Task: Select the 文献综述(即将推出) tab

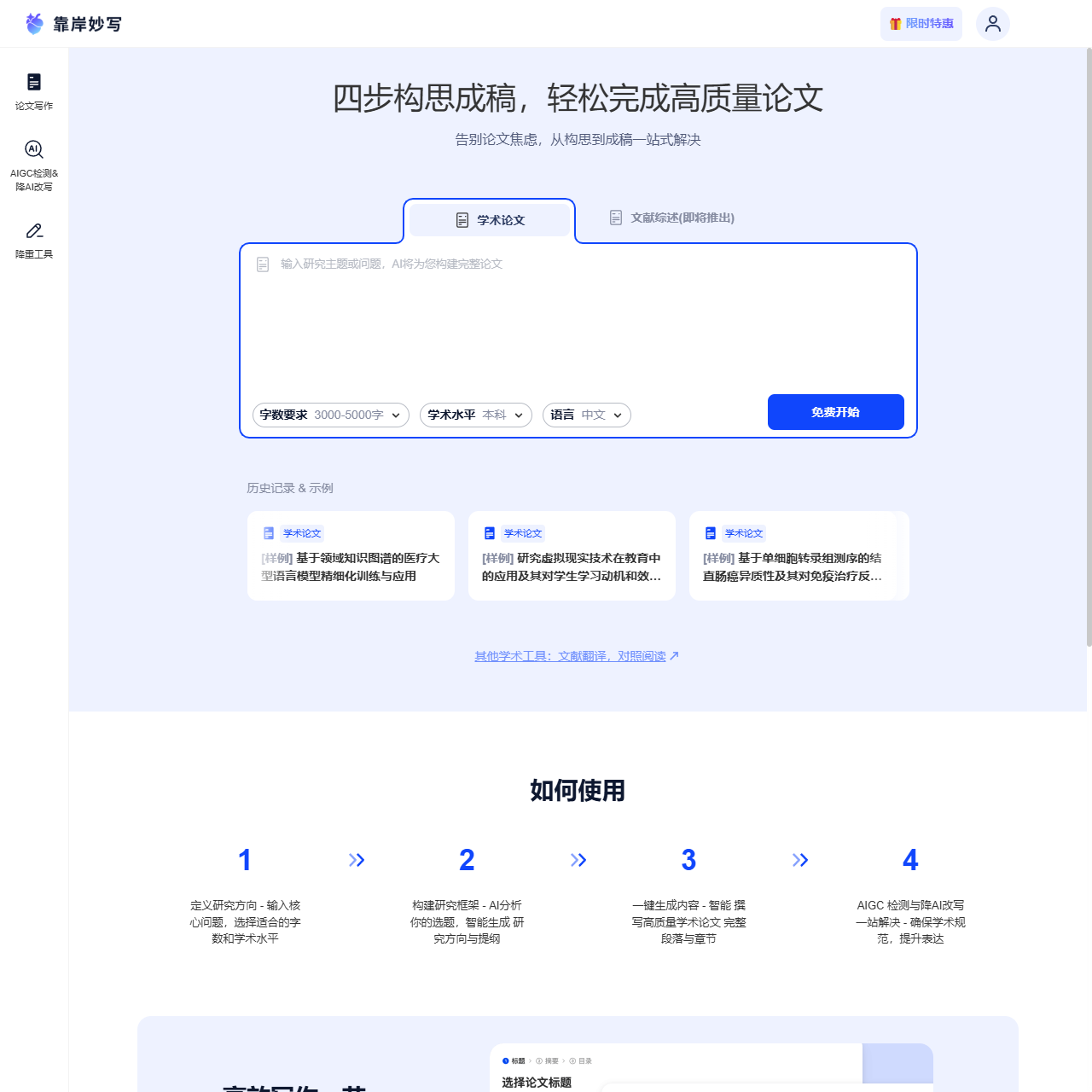Action: (672, 218)
